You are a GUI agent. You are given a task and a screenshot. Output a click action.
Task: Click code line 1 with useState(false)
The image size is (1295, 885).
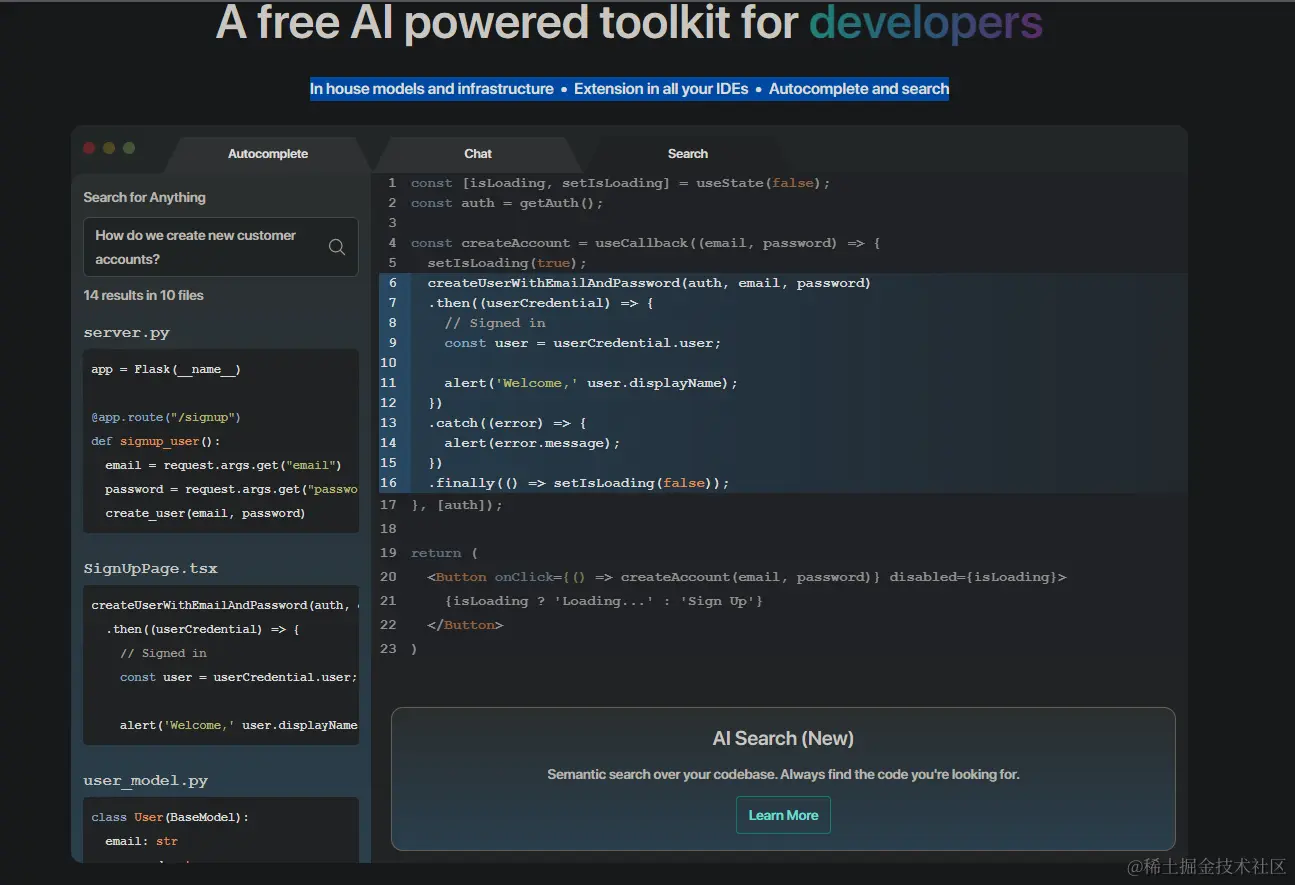621,183
